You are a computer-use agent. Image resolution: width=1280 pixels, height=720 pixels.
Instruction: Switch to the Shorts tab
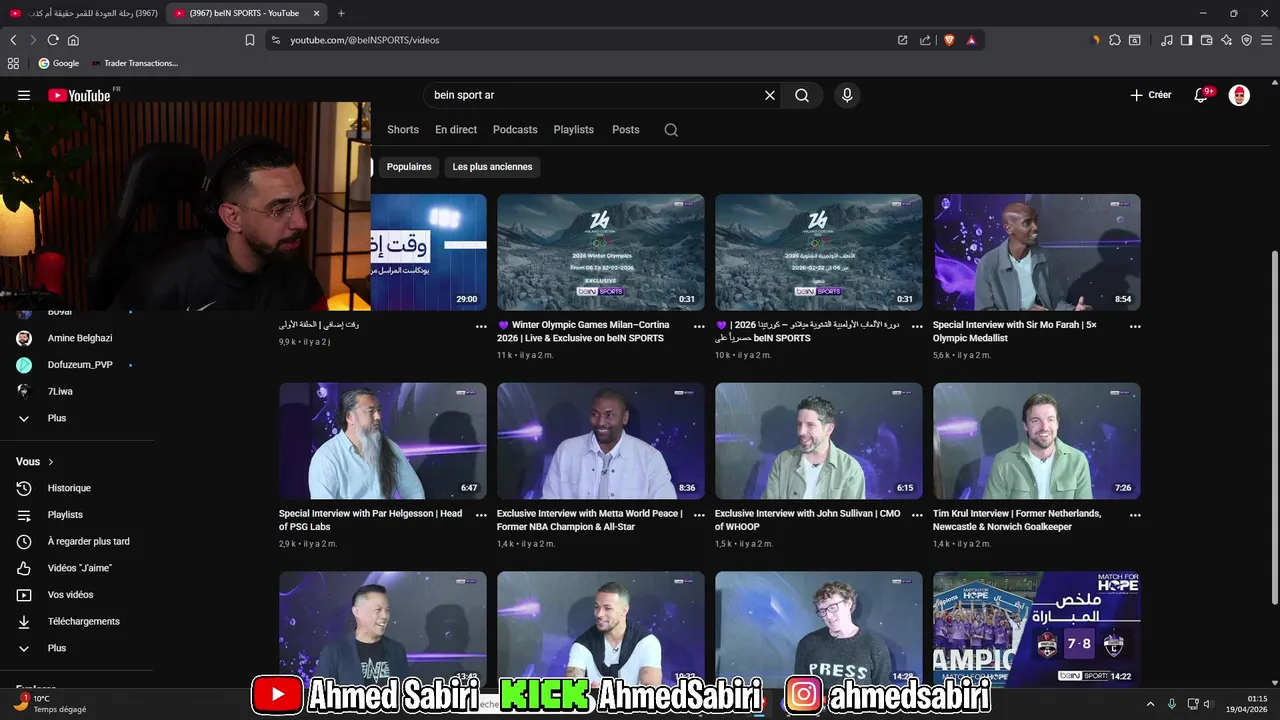(403, 130)
